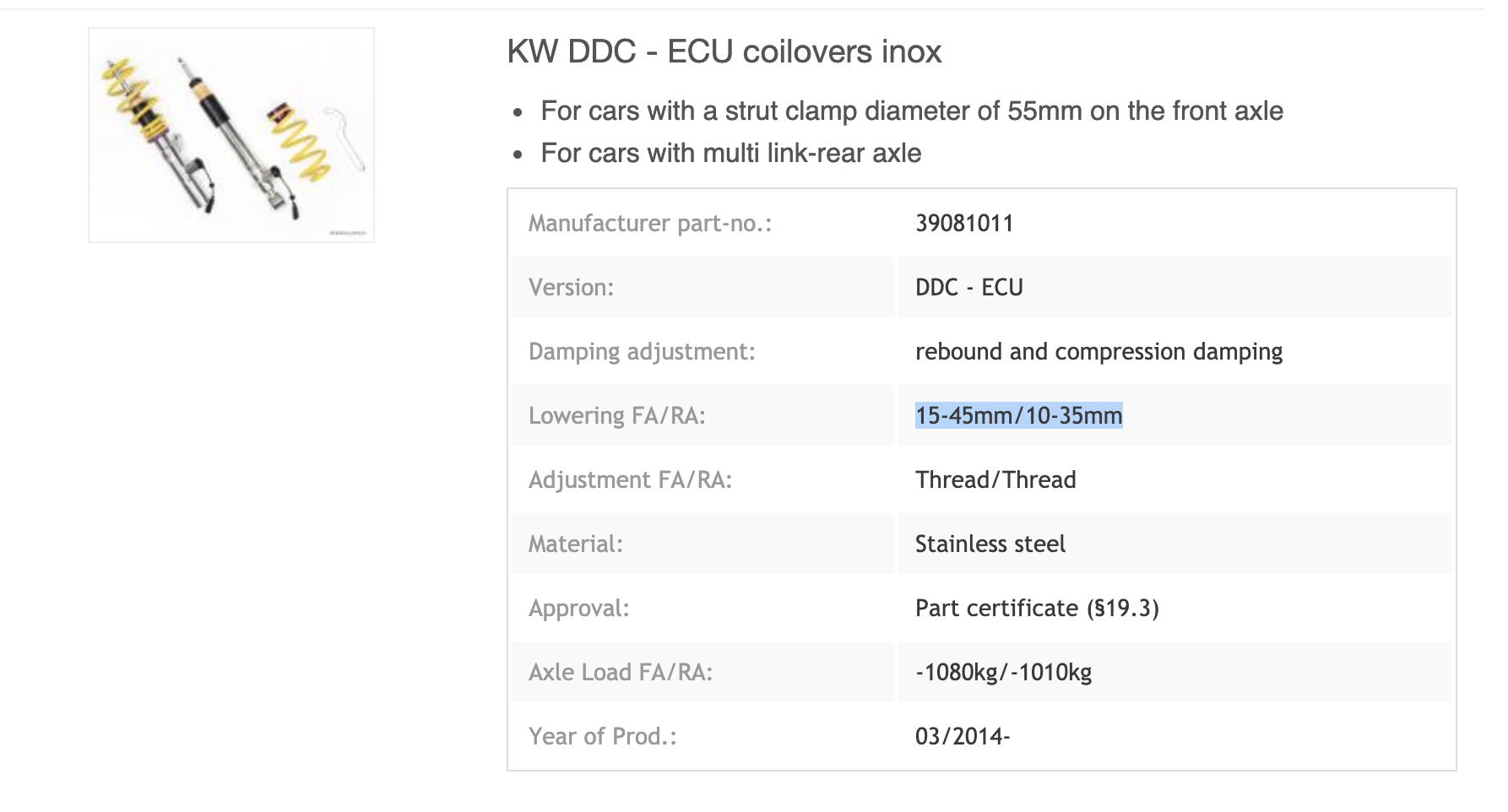Viewport: 1508px width, 812px height.
Task: Click the Thread/Thread adjustment value
Action: tap(995, 480)
